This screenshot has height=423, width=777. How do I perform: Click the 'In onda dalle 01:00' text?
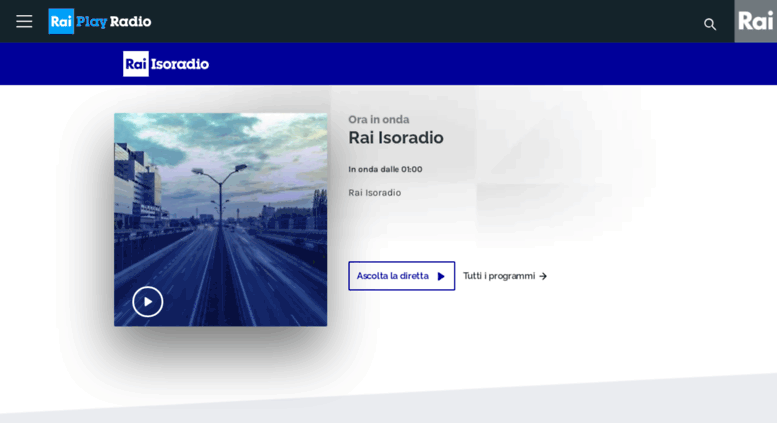[x=385, y=169]
